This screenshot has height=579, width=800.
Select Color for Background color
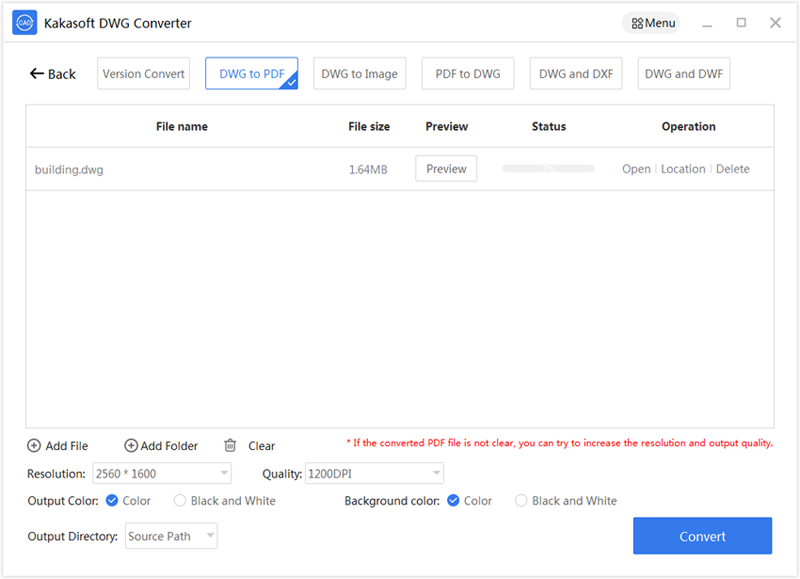tap(453, 500)
